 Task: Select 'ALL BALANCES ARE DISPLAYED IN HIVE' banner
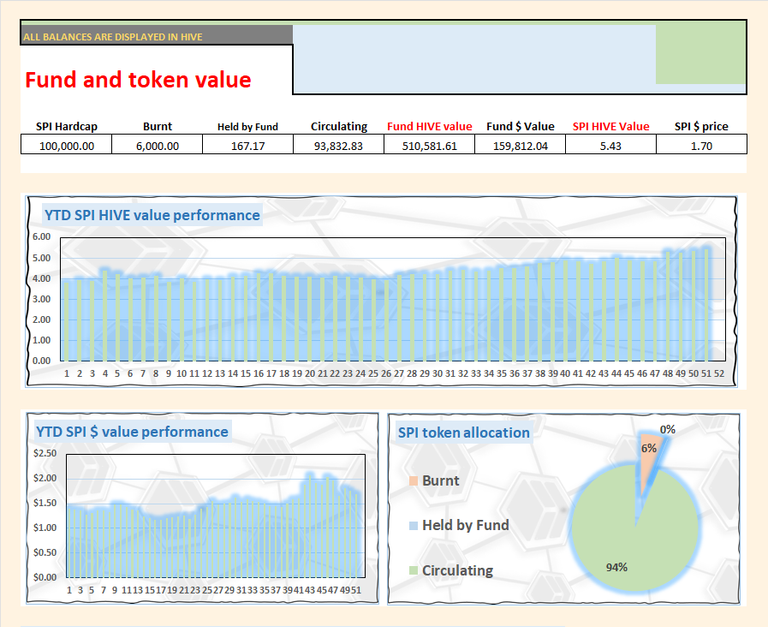(x=156, y=35)
